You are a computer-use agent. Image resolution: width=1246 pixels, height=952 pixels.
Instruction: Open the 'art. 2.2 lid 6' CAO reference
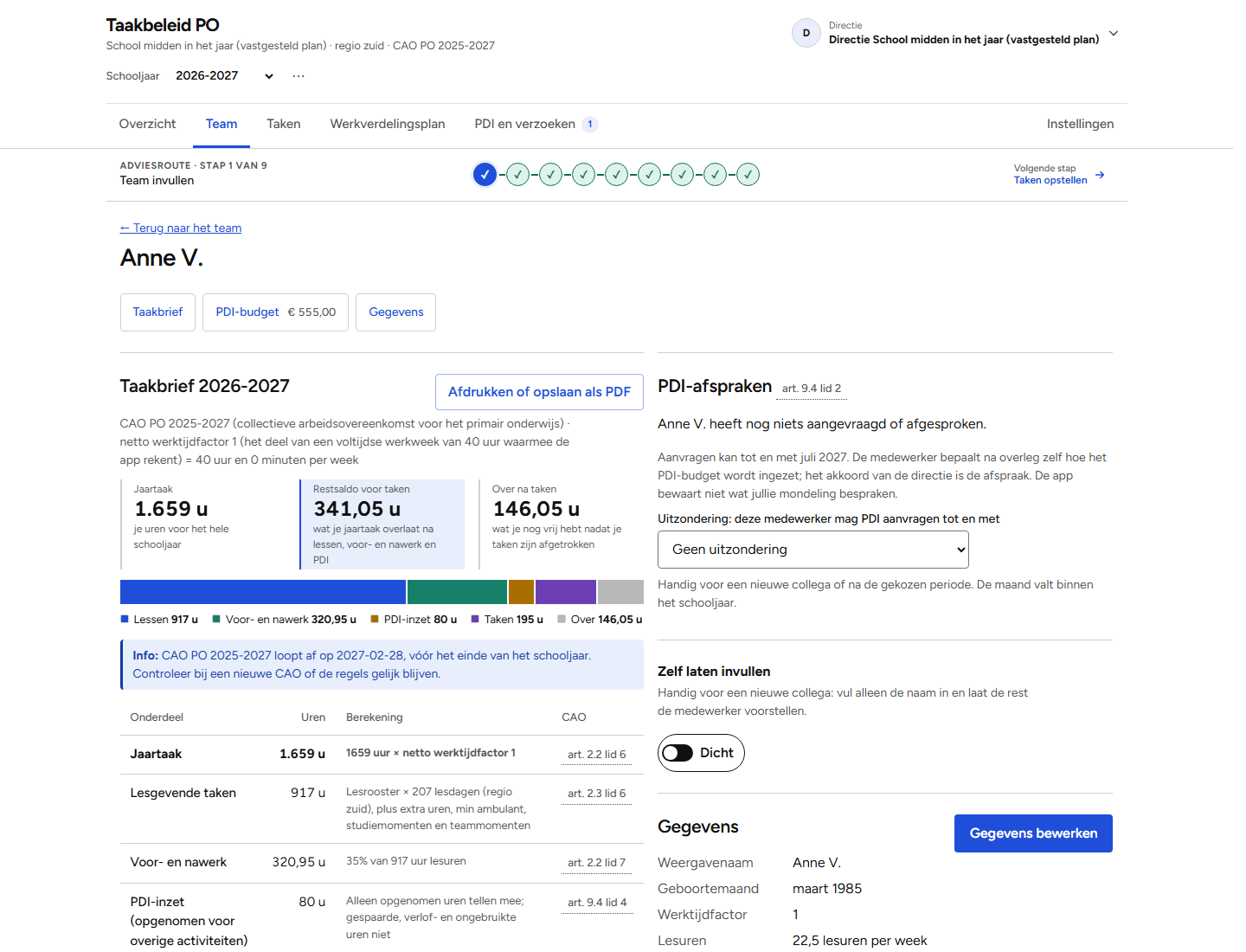click(x=596, y=755)
